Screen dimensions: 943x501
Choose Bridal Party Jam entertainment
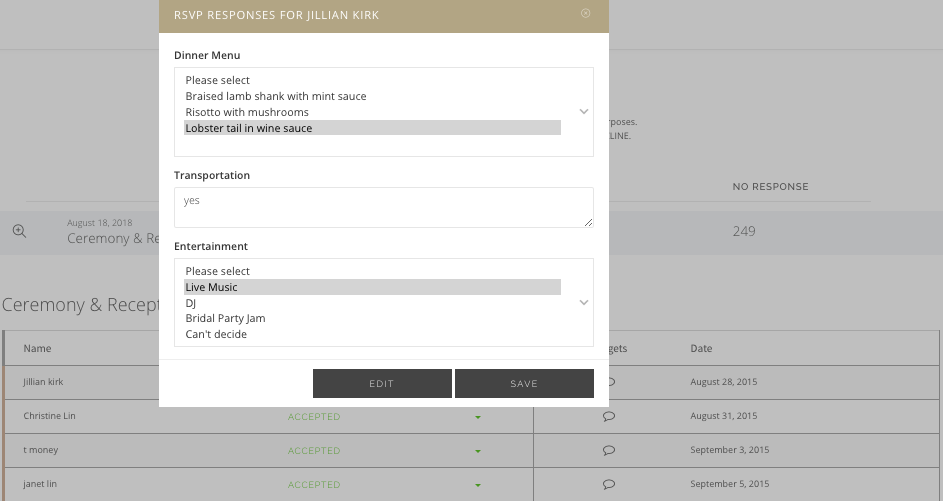click(225, 318)
